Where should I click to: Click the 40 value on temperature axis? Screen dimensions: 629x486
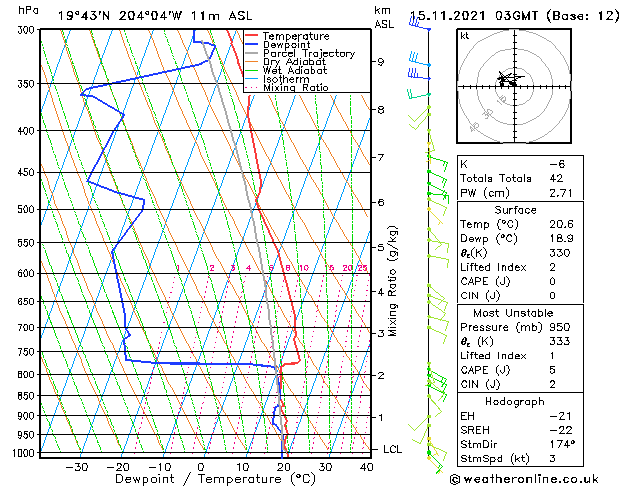coord(367,468)
